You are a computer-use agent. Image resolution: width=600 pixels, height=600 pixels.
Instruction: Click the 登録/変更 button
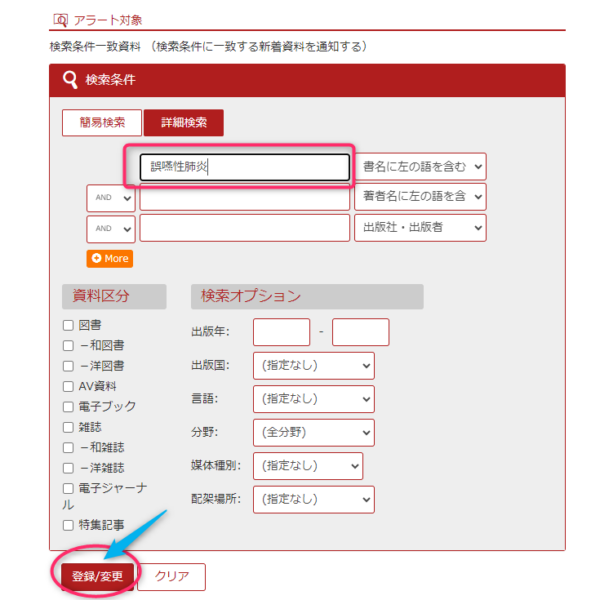[98, 576]
